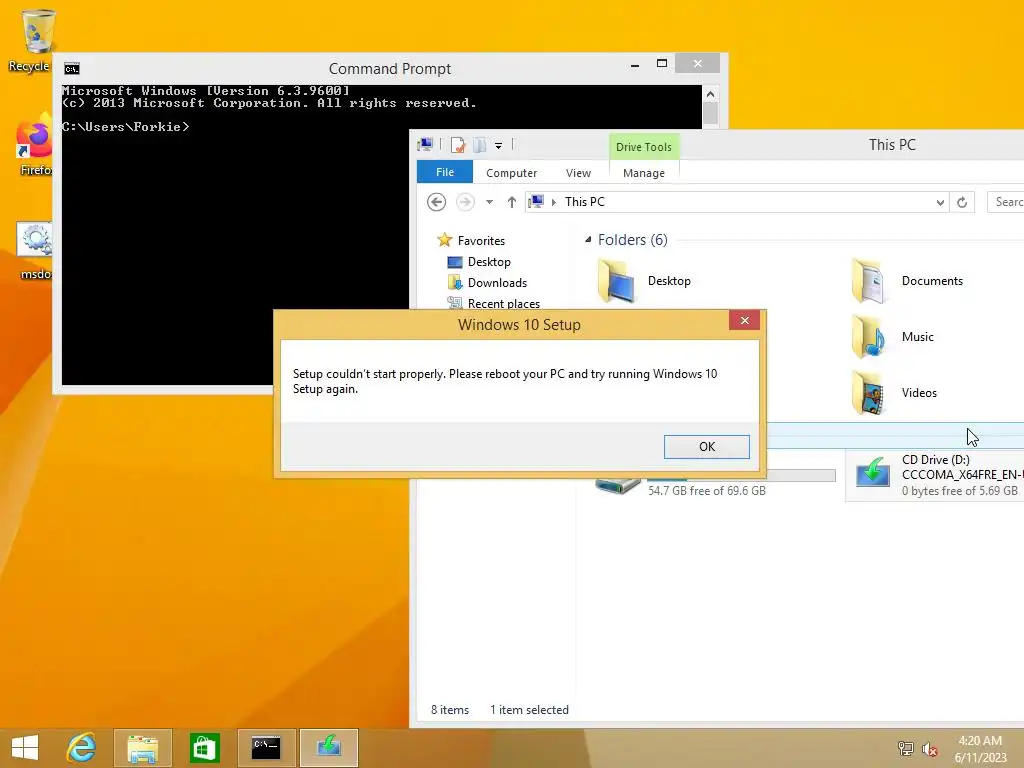Go back in Explorer navigation
This screenshot has height=768, width=1024.
(x=436, y=202)
